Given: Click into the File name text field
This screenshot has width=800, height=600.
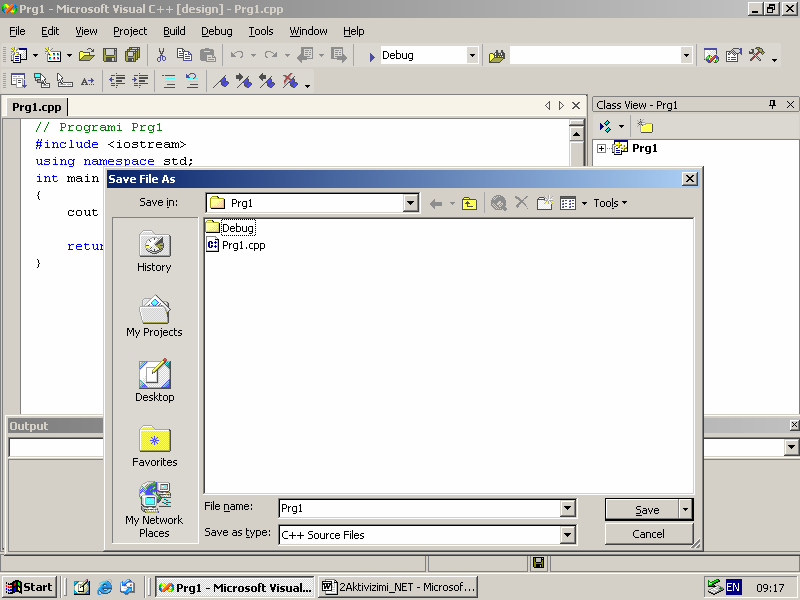Looking at the screenshot, I should pos(421,508).
